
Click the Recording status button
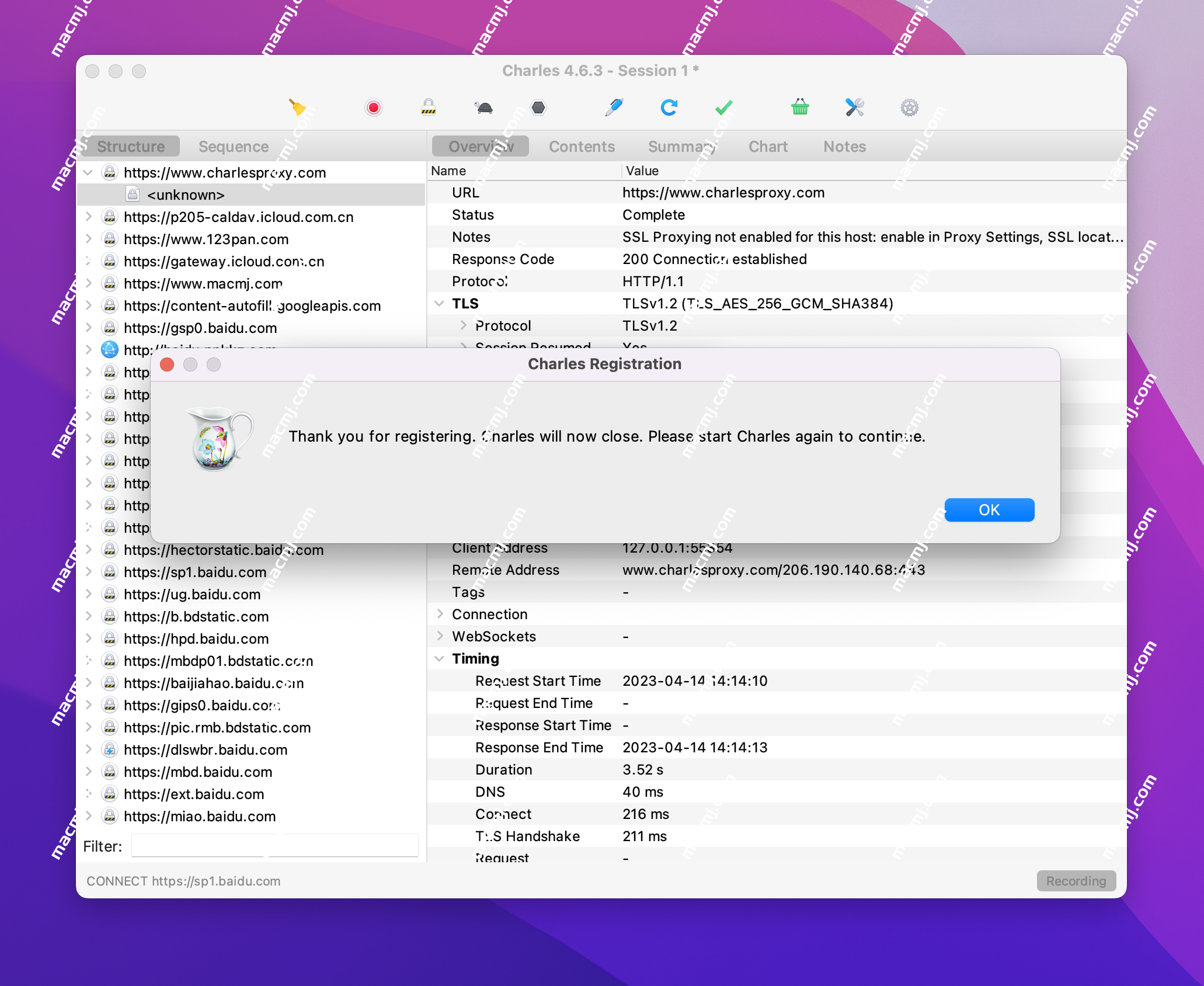point(1076,881)
